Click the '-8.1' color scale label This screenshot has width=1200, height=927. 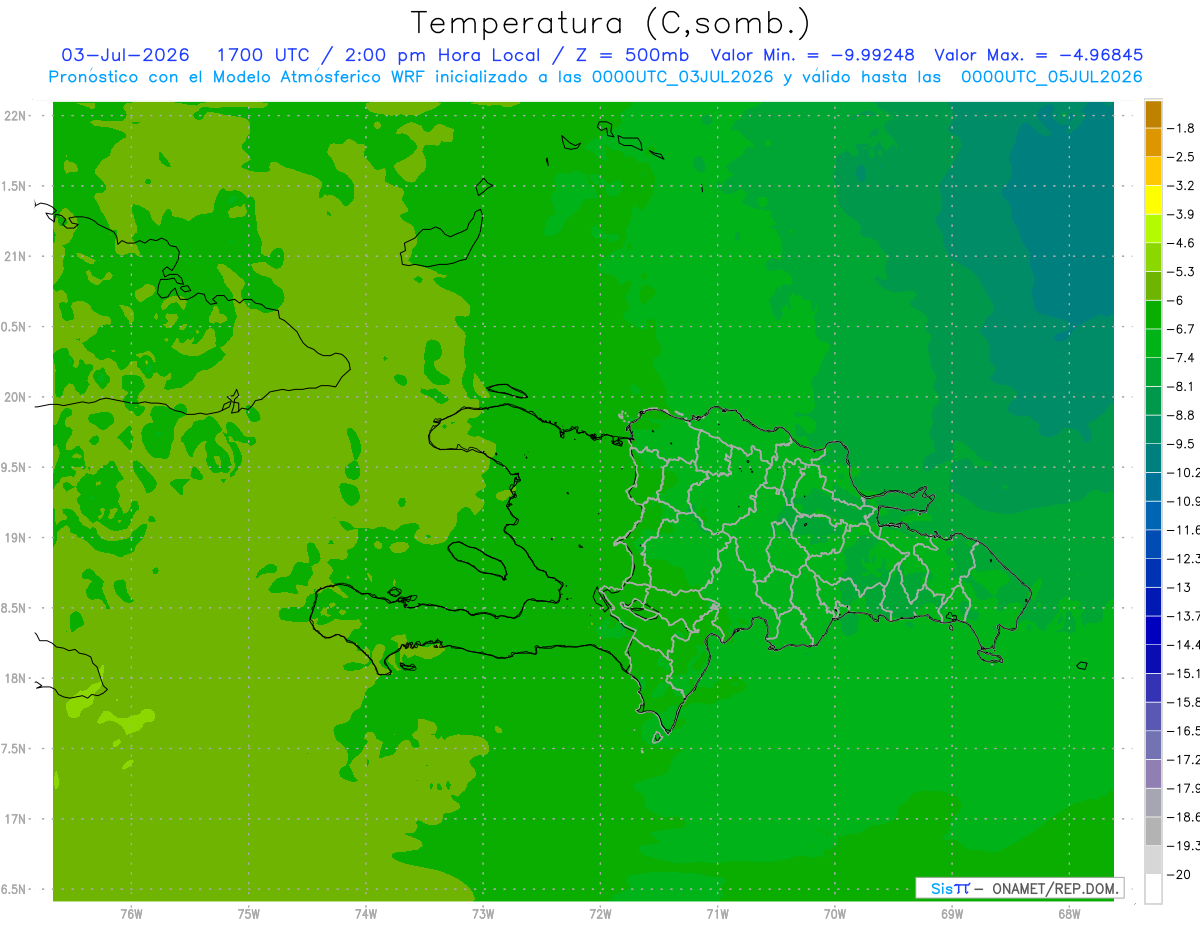pyautogui.click(x=1182, y=386)
